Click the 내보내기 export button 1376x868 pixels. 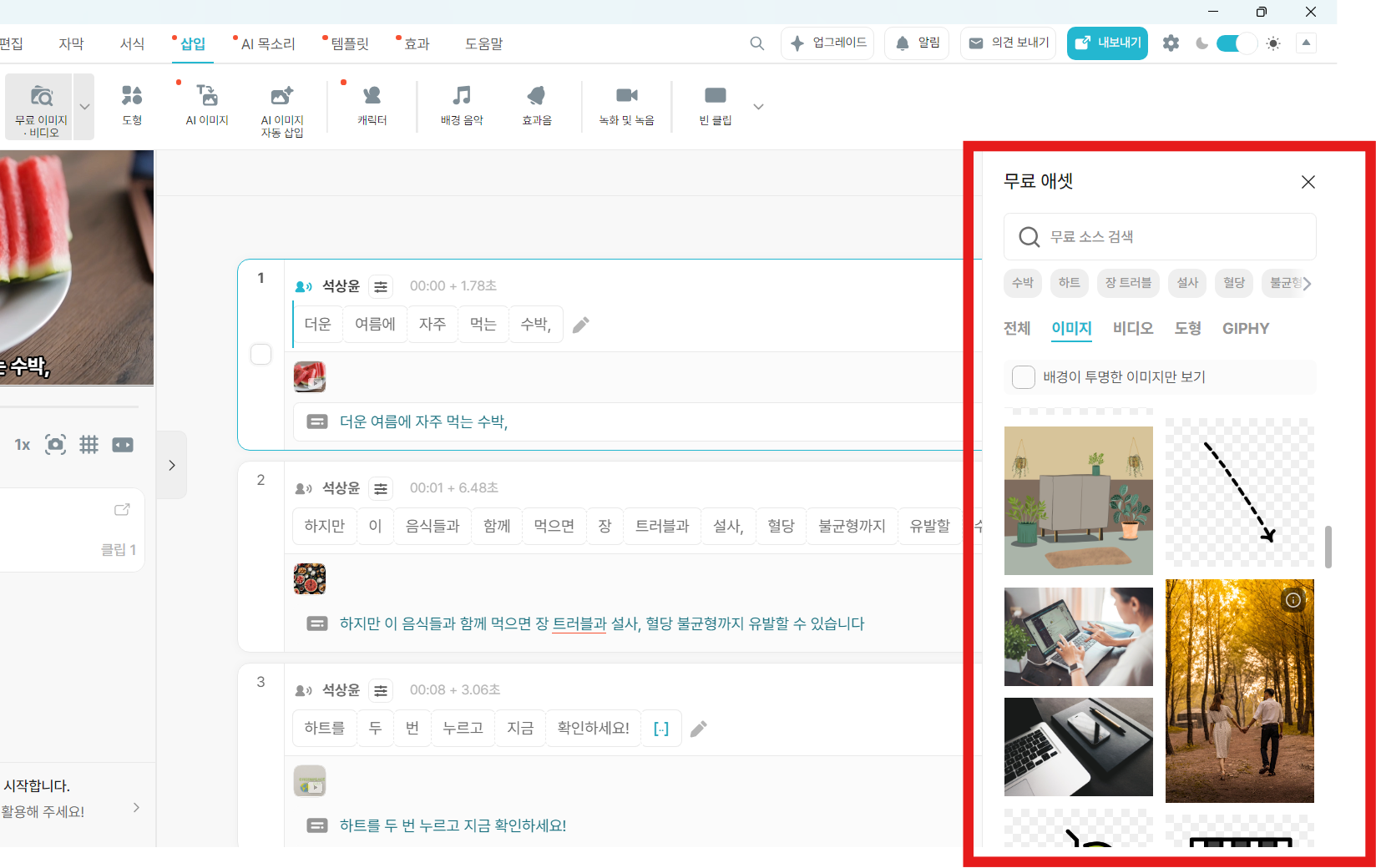(x=1107, y=43)
